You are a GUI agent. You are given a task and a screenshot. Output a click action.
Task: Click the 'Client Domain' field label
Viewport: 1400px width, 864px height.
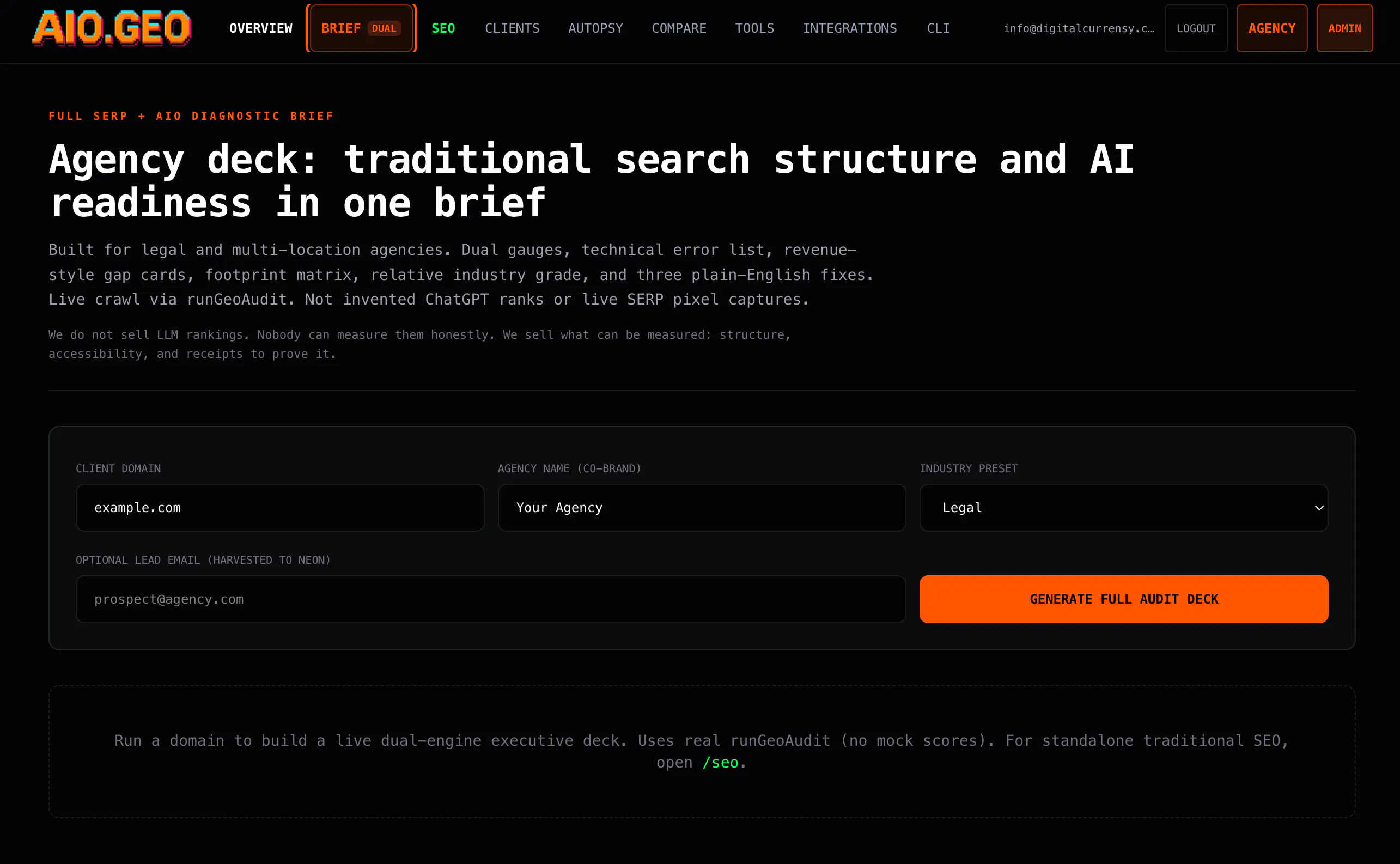(118, 468)
